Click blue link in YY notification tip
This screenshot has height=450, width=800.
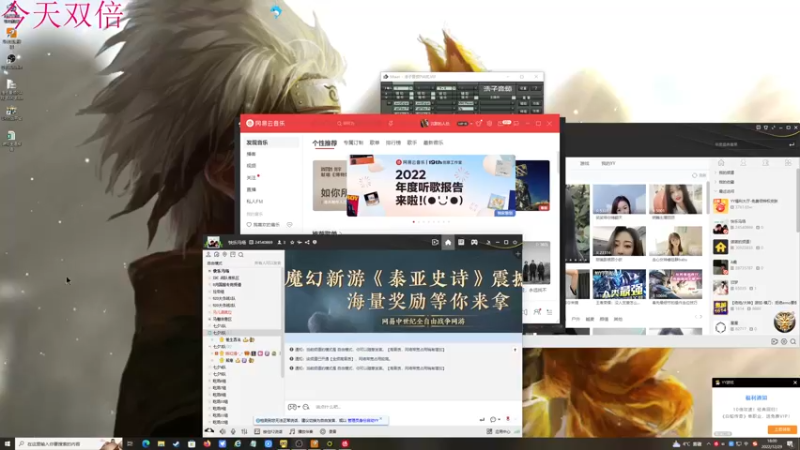363,420
